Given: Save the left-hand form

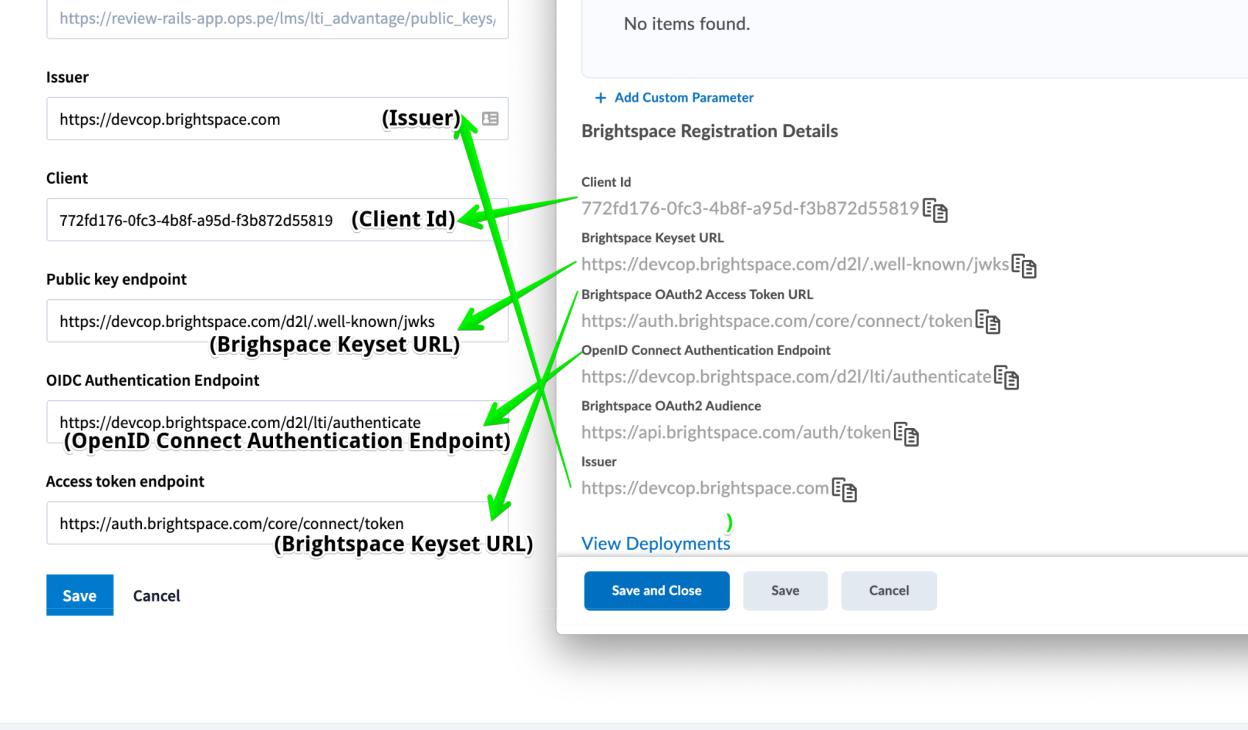Looking at the screenshot, I should pos(80,595).
